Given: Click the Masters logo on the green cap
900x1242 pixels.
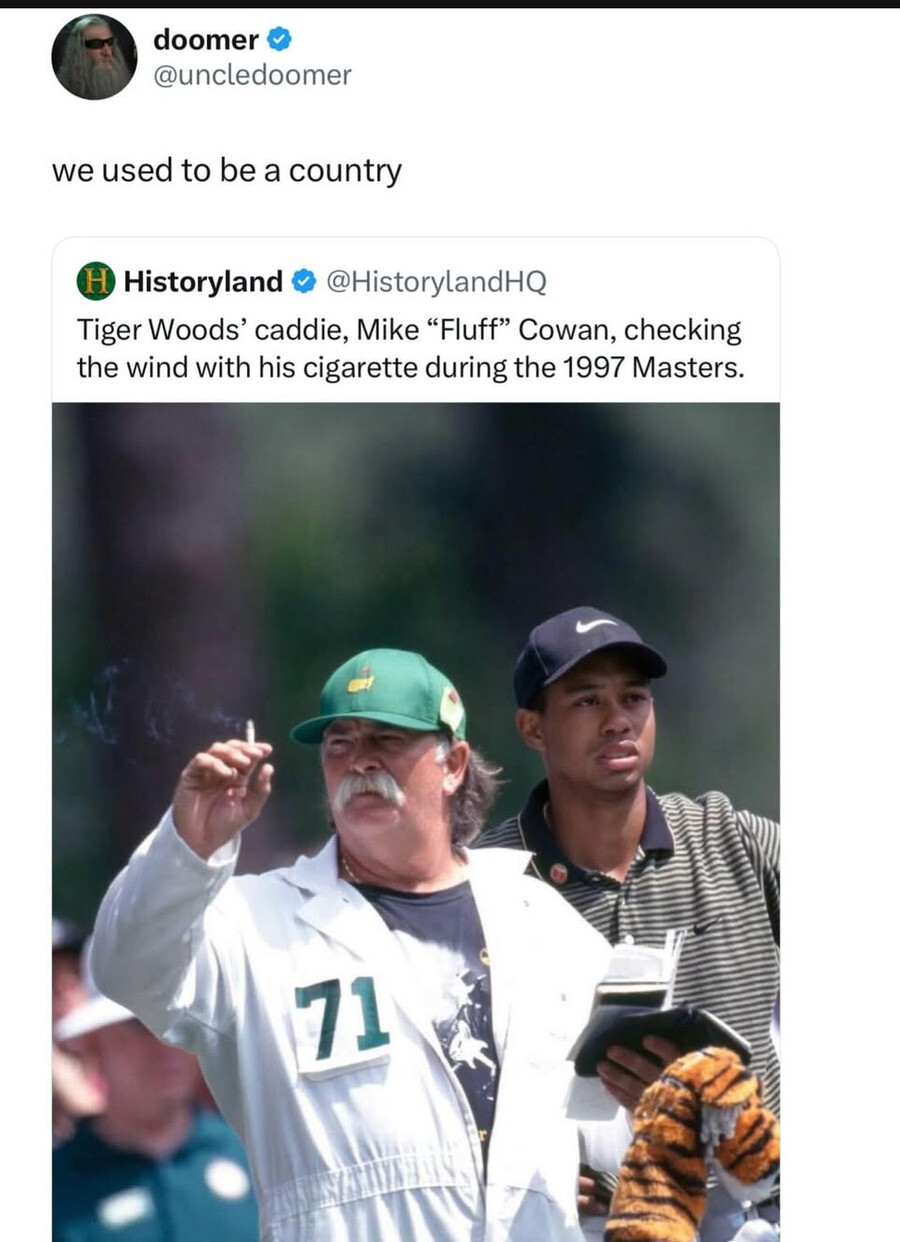Looking at the screenshot, I should (362, 681).
